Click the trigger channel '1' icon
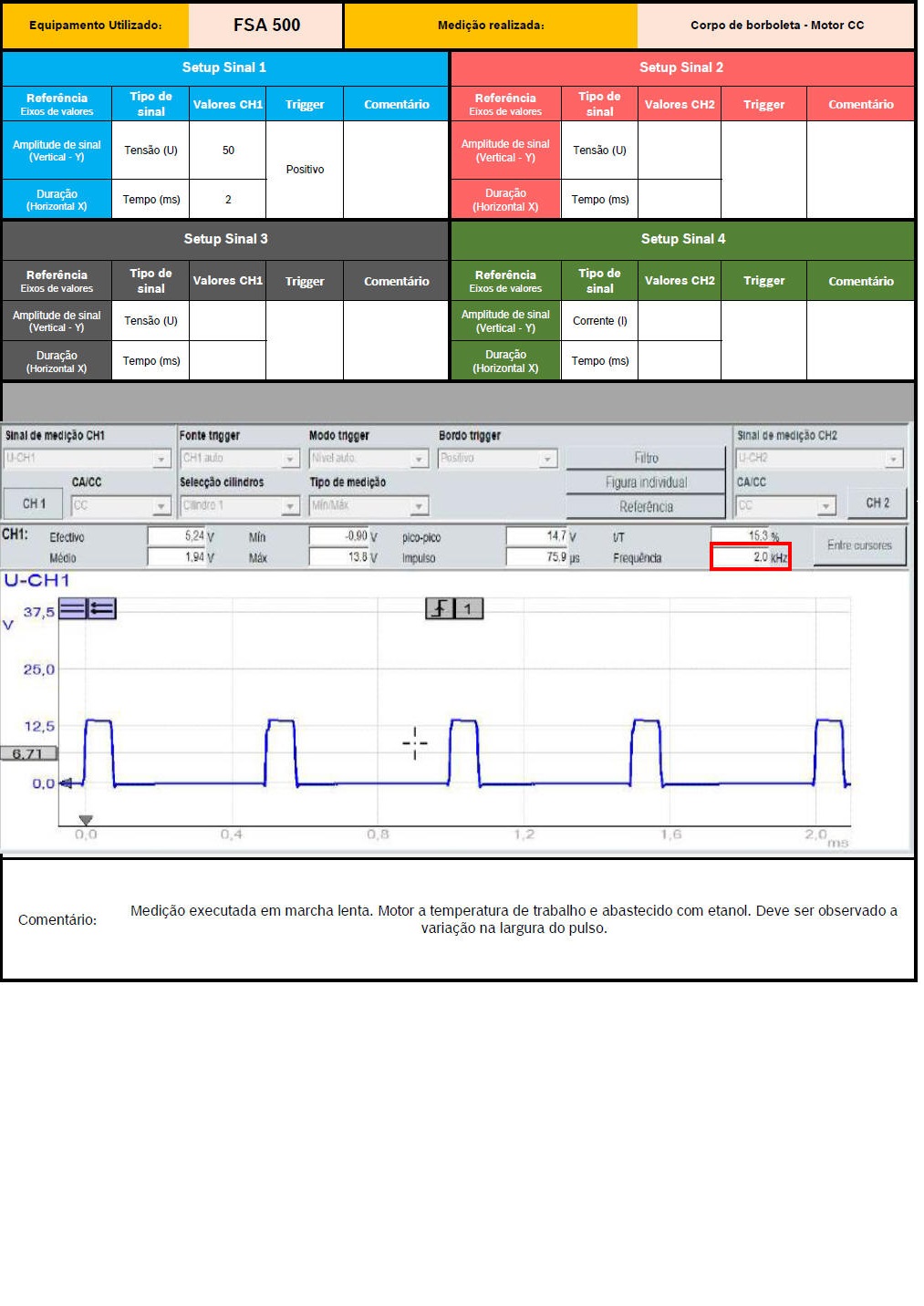 (x=469, y=608)
